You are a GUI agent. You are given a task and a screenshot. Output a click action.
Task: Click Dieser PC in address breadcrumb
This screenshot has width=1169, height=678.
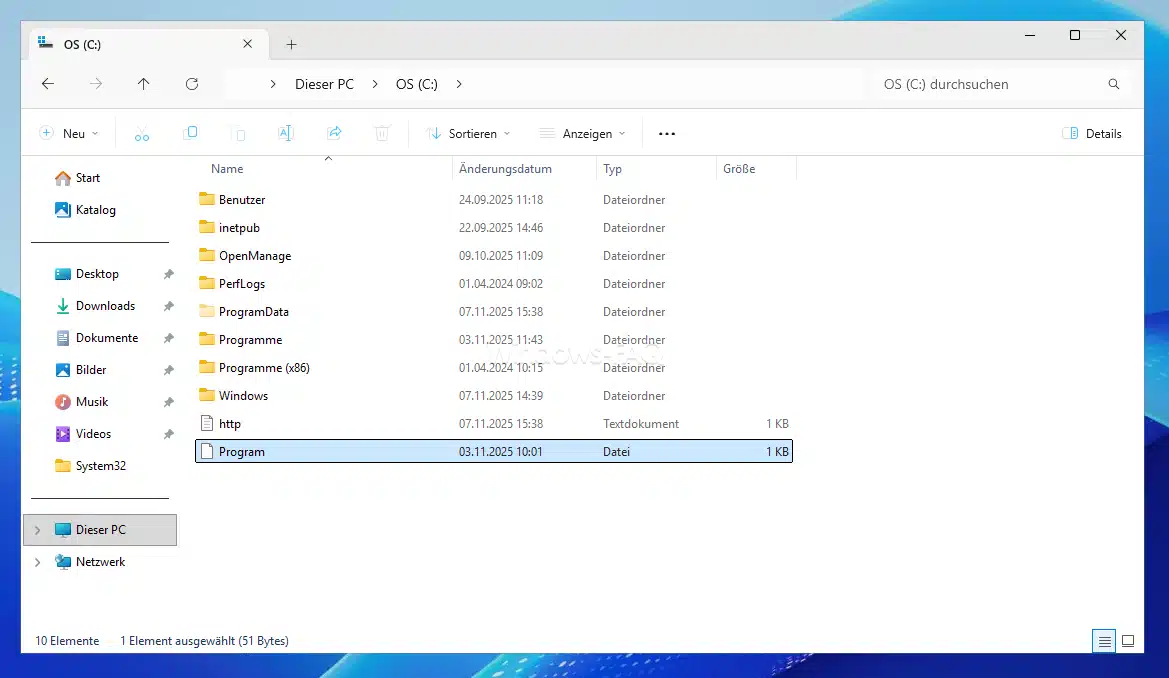[x=324, y=84]
